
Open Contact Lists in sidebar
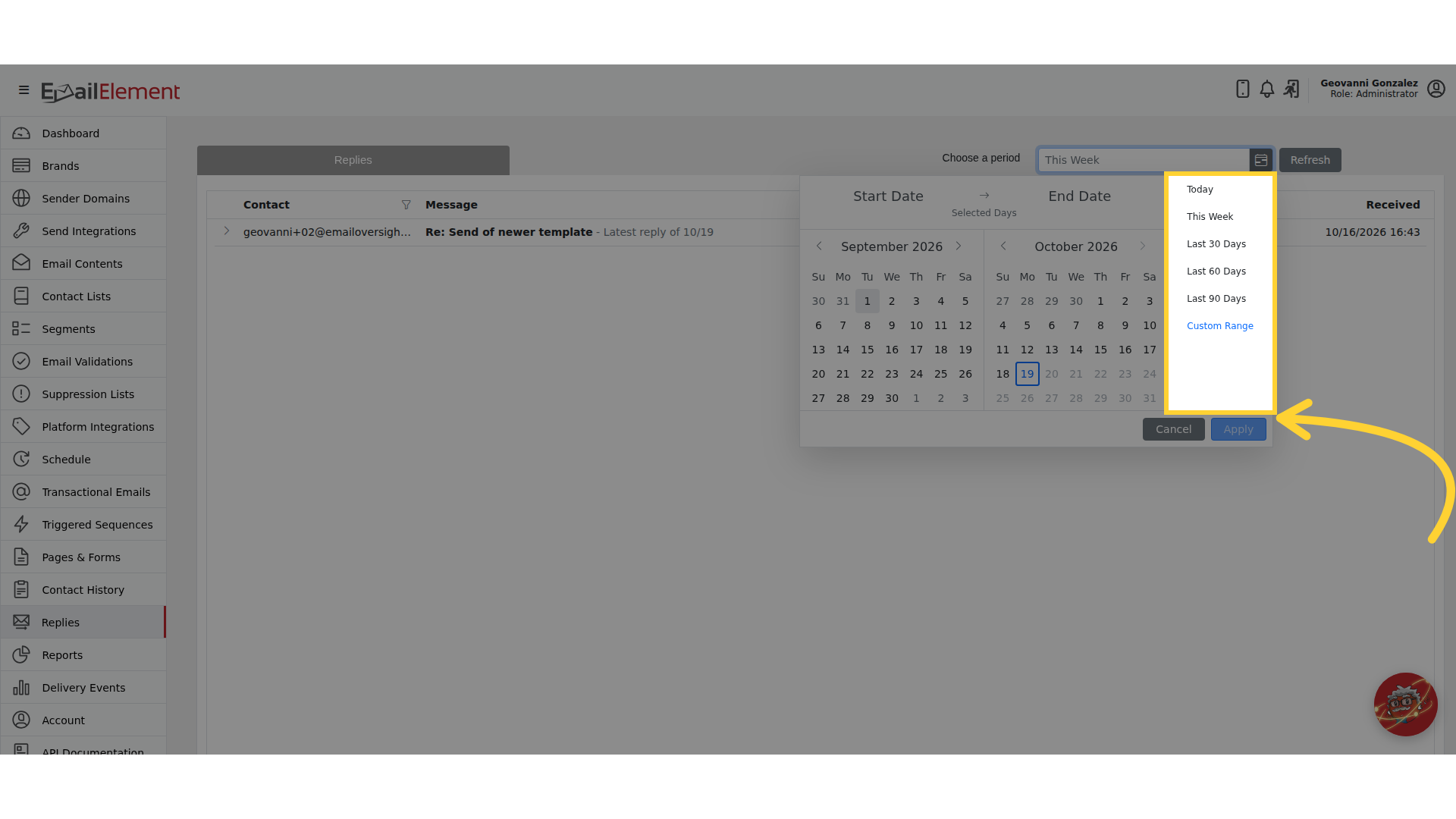click(83, 297)
